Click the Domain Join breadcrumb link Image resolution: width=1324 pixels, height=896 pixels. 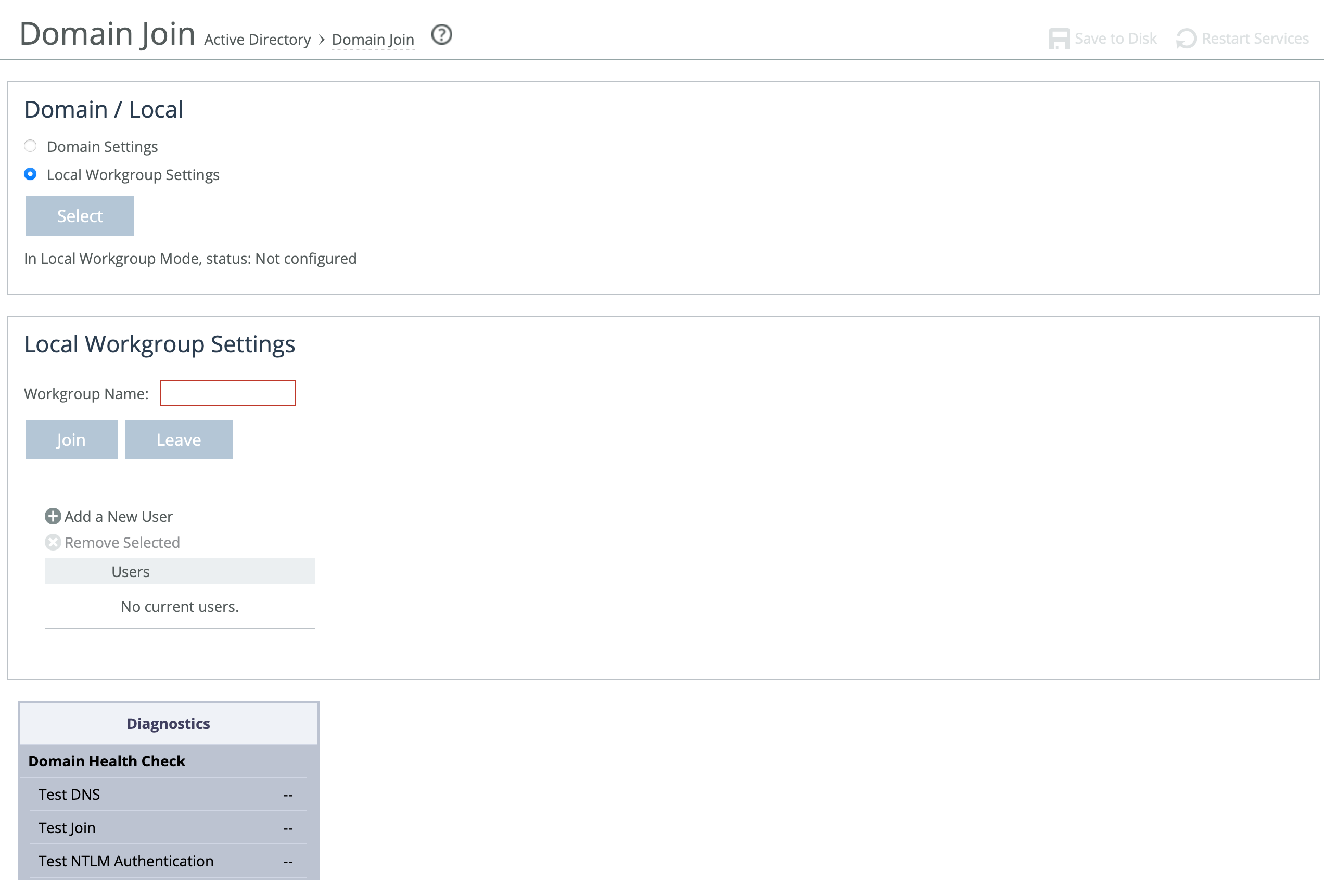click(x=373, y=40)
